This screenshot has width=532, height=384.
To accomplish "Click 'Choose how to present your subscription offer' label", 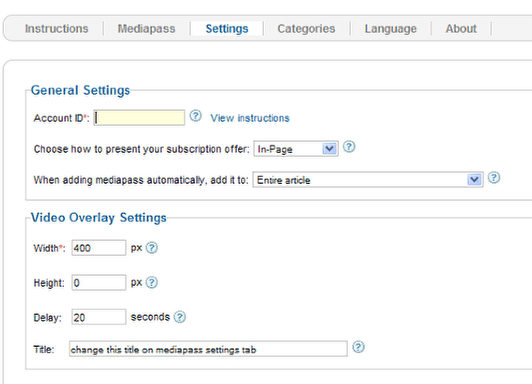I will [141, 149].
